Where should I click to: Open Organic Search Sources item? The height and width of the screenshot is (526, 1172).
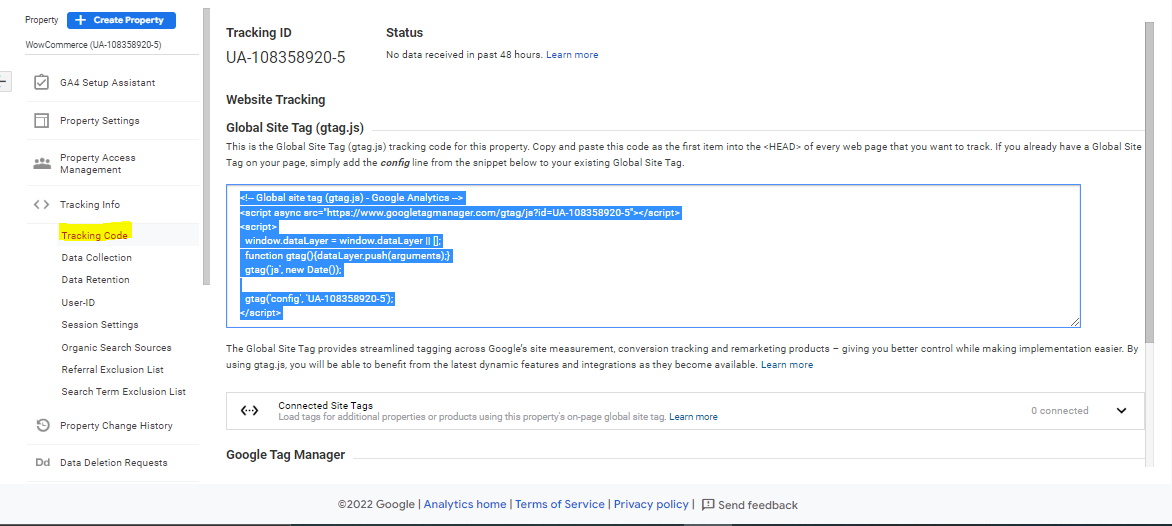116,347
